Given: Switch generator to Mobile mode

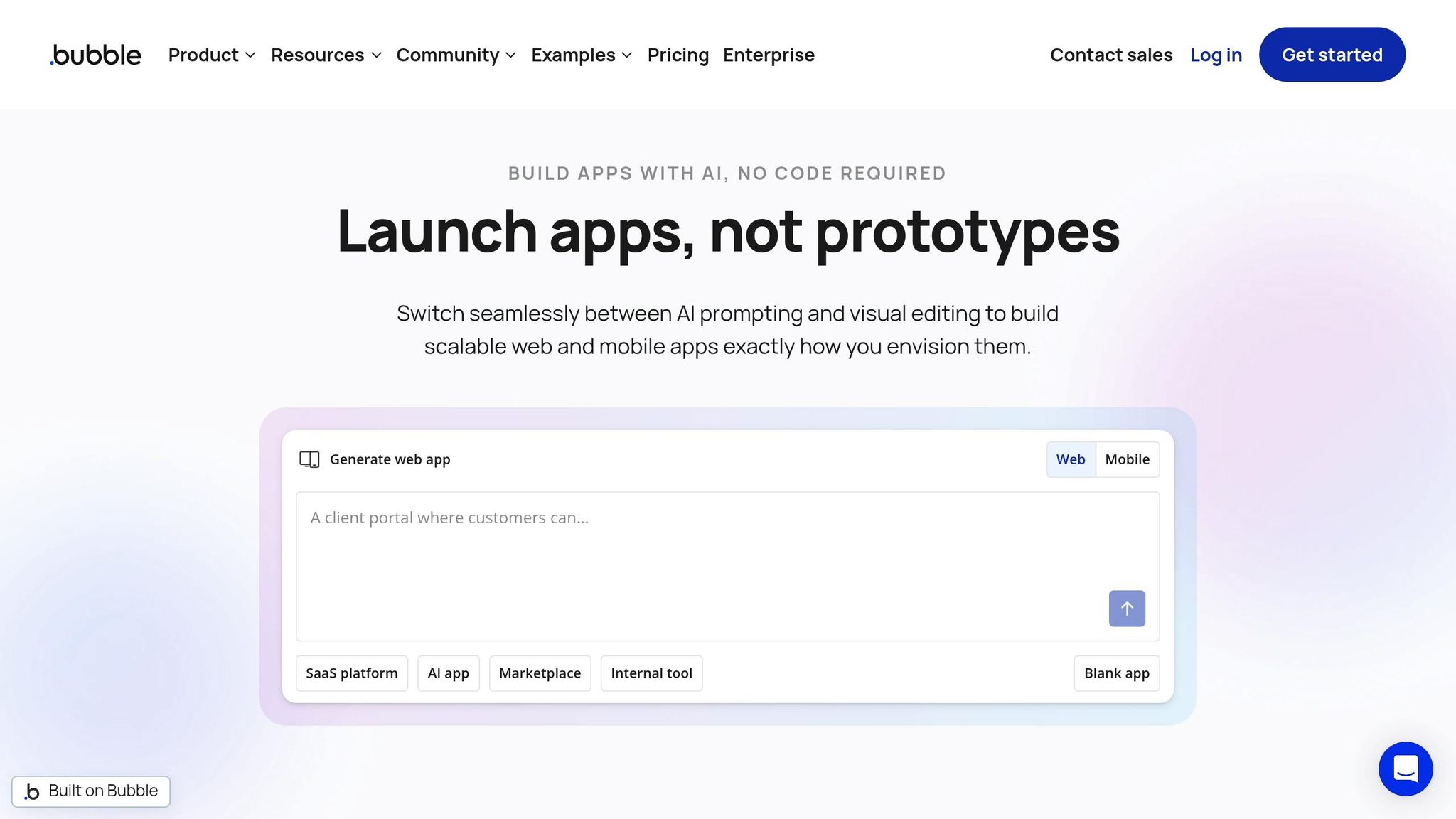Looking at the screenshot, I should click(x=1127, y=459).
